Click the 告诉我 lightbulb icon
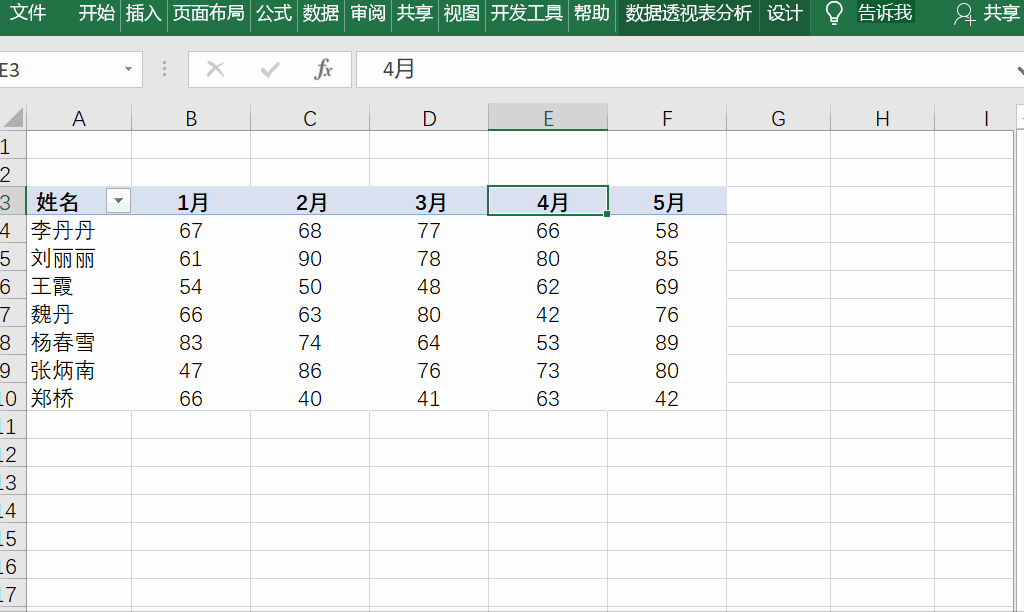Image resolution: width=1024 pixels, height=612 pixels. (834, 13)
